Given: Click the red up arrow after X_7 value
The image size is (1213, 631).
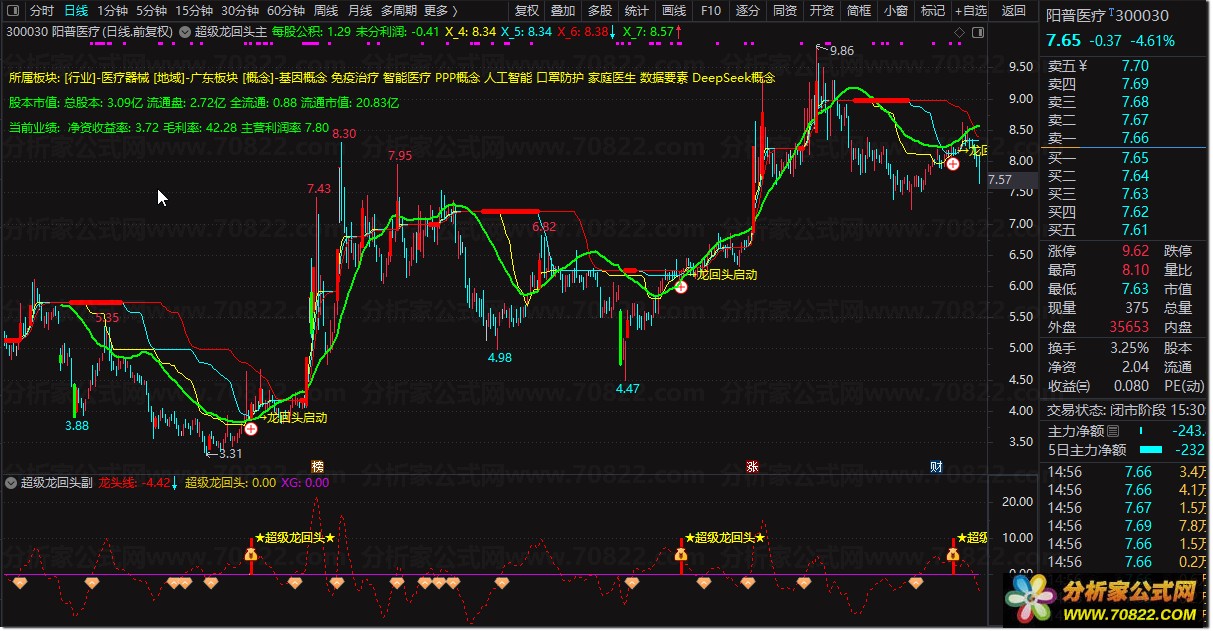Looking at the screenshot, I should click(680, 32).
